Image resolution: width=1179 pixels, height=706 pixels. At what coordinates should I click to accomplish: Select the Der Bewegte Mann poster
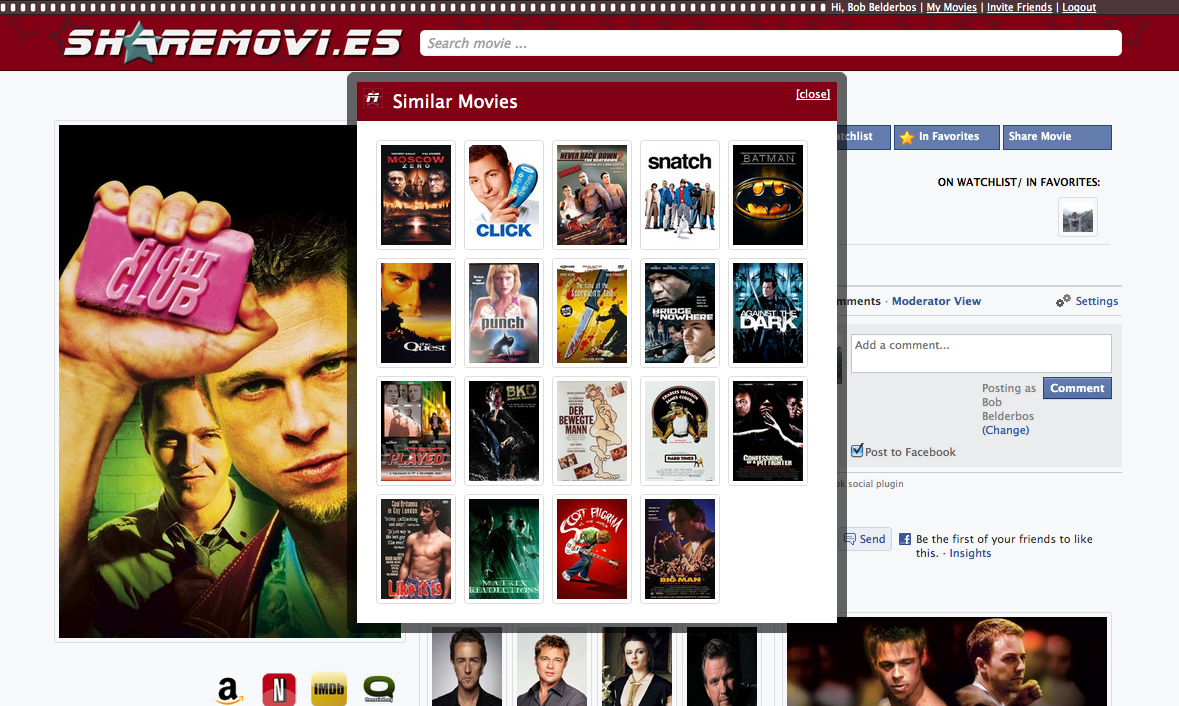pyautogui.click(x=592, y=431)
